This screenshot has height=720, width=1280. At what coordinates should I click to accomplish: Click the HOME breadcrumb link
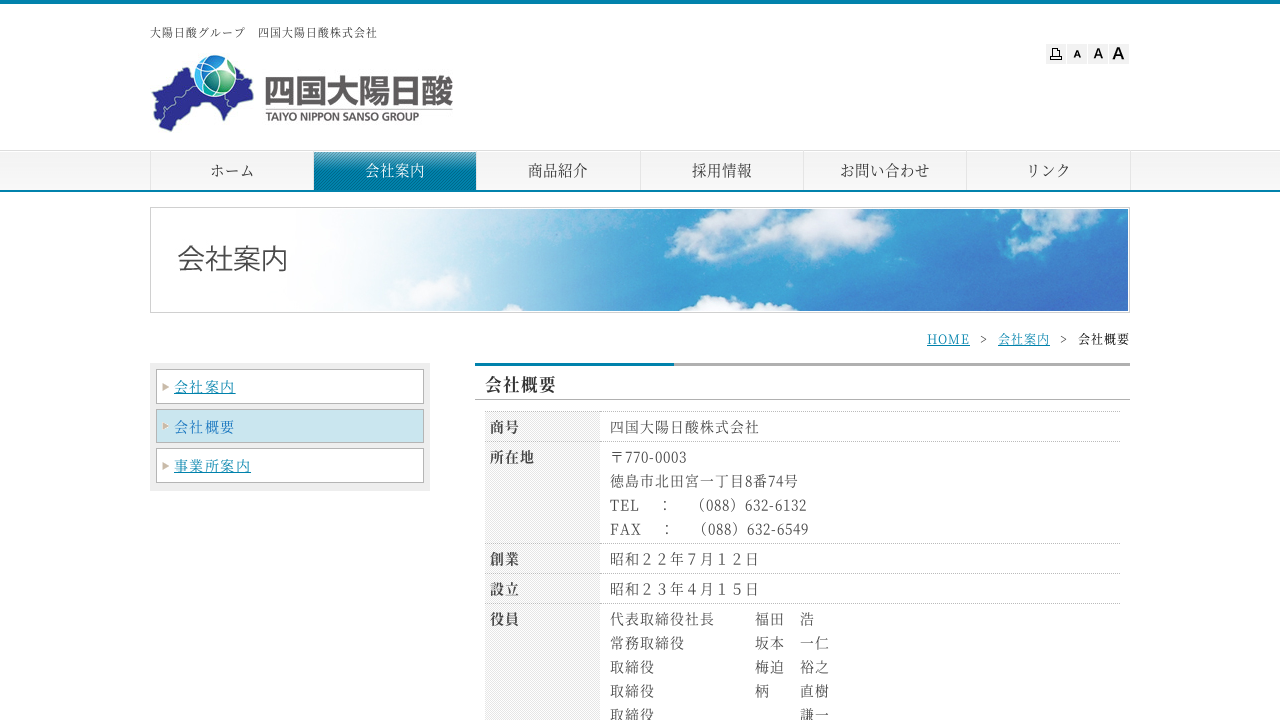(x=948, y=339)
